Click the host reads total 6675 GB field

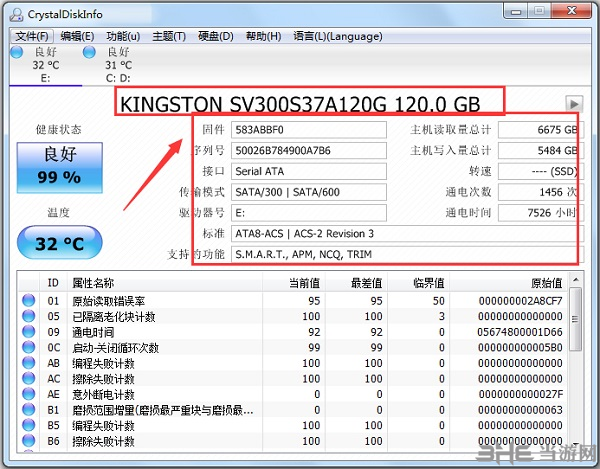[x=541, y=130]
